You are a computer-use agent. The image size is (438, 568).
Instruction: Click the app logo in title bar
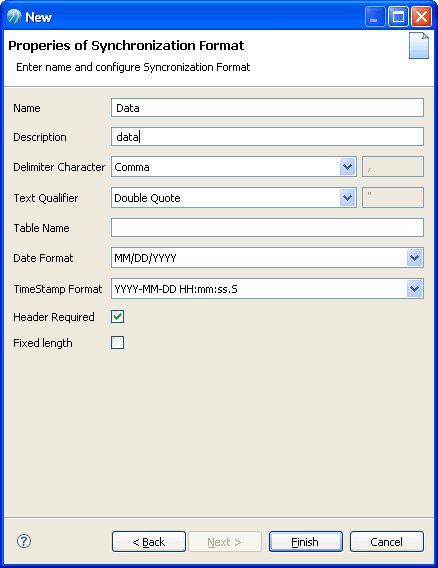(14, 17)
